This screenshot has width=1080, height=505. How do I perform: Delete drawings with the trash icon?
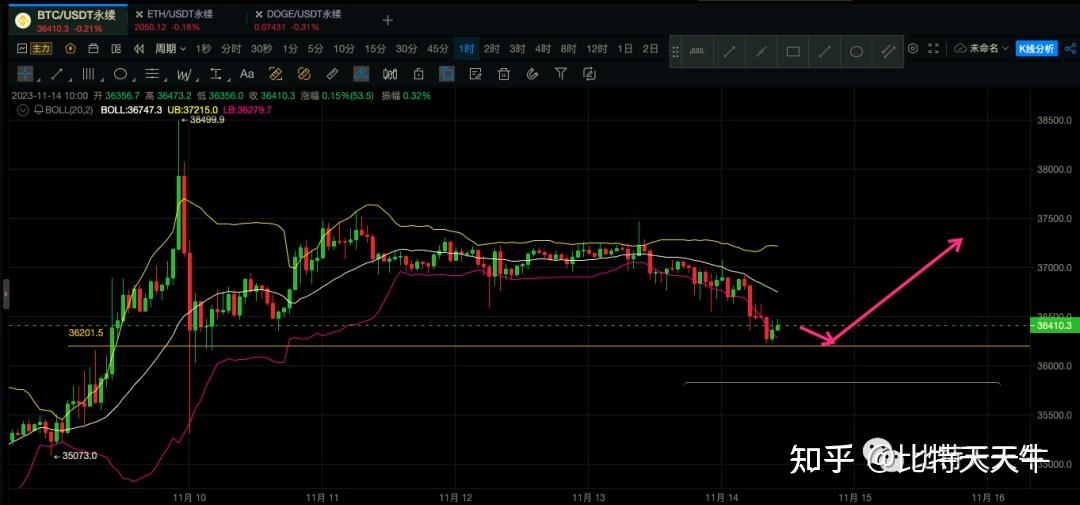point(504,73)
